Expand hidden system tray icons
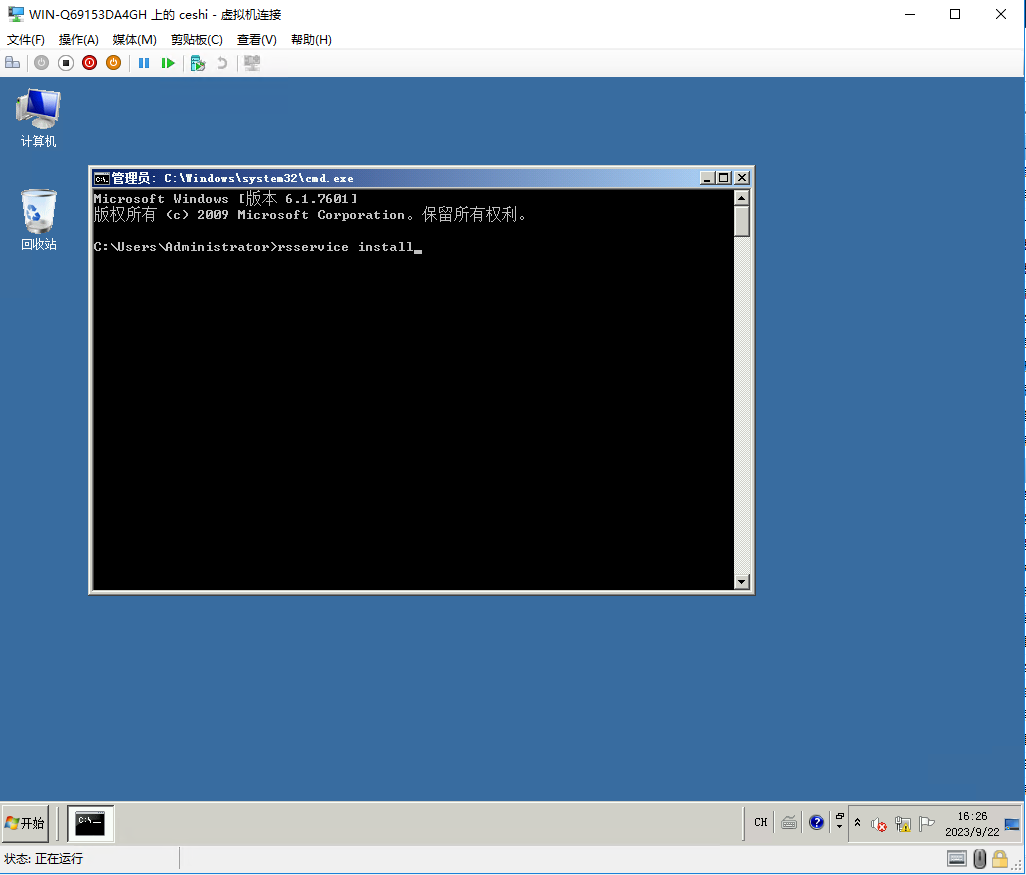1026x875 pixels. click(x=857, y=823)
